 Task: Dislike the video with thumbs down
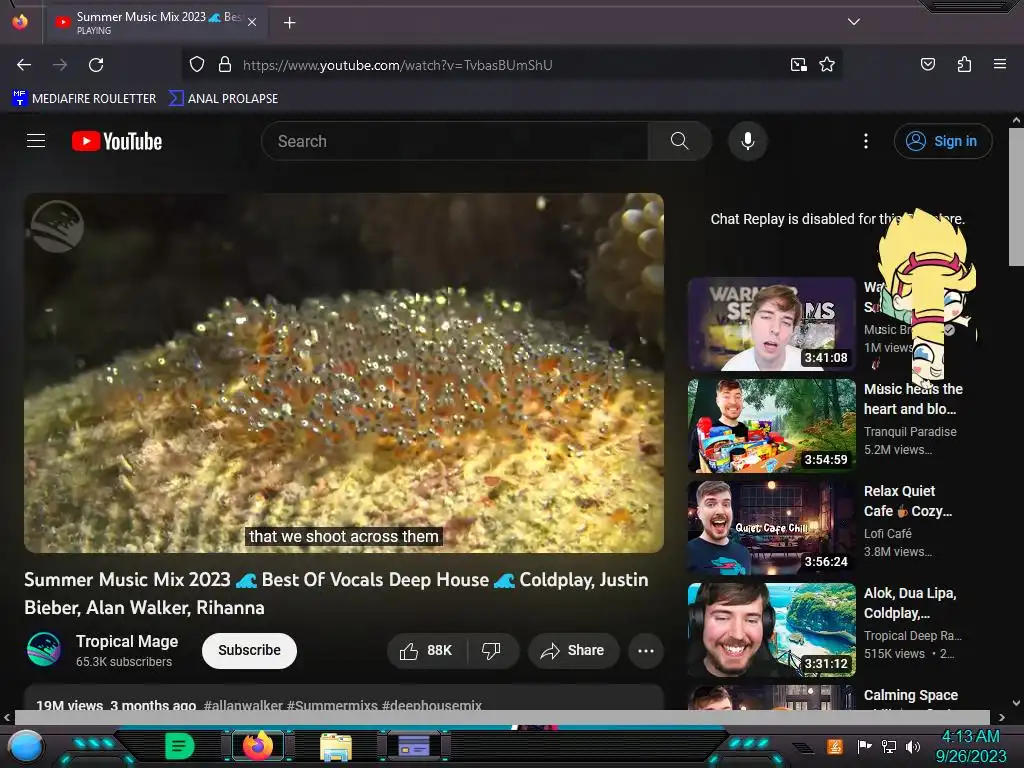point(492,650)
